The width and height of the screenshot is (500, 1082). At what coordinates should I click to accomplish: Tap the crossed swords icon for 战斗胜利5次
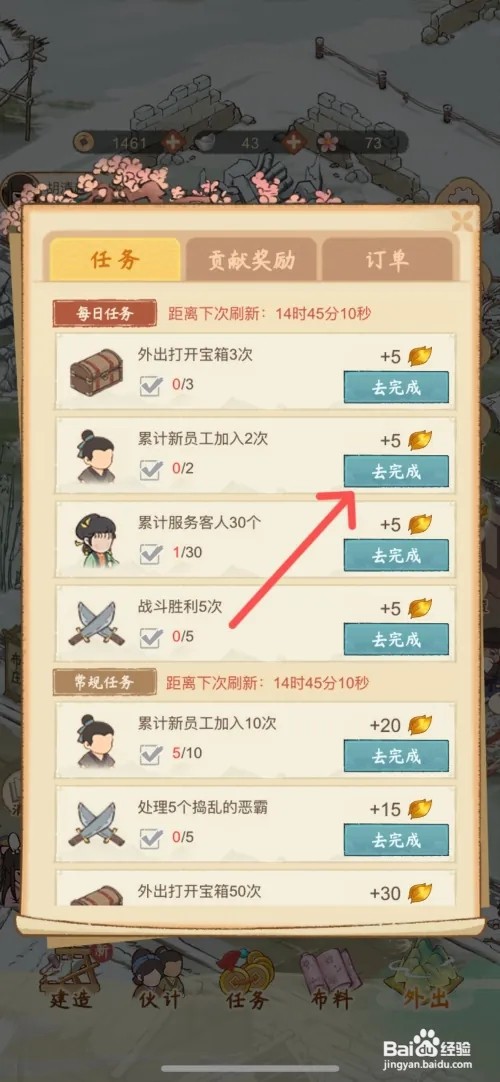pyautogui.click(x=96, y=623)
